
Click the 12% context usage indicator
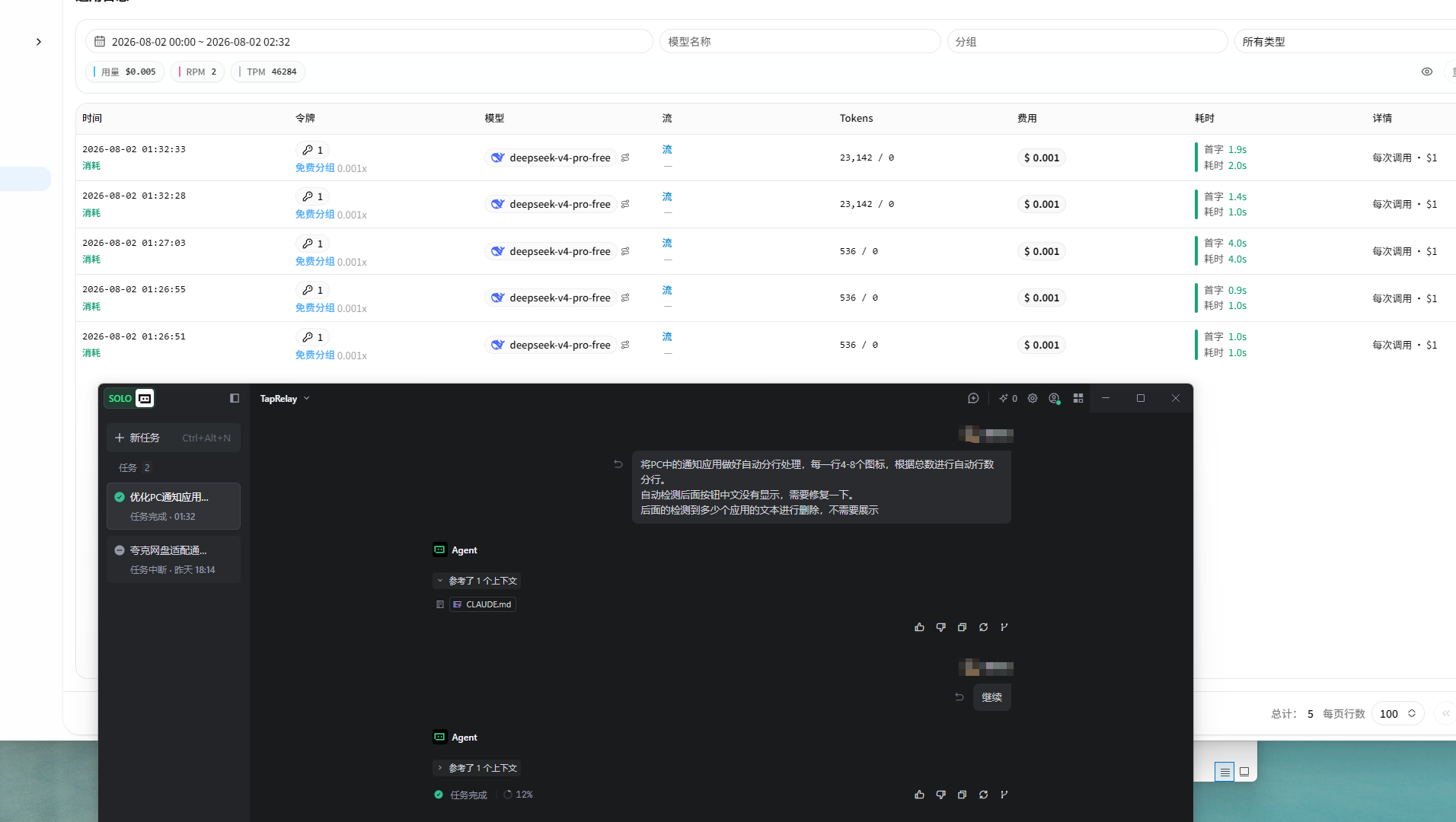[x=518, y=795]
